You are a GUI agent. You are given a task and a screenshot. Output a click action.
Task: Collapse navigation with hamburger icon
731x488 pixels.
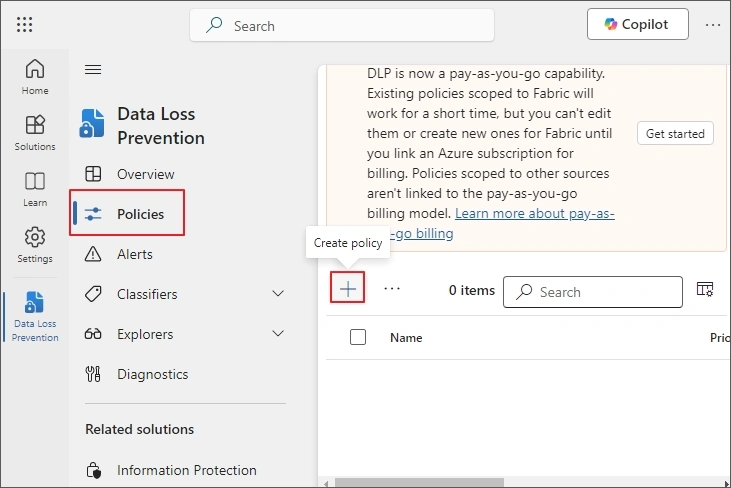pos(93,69)
